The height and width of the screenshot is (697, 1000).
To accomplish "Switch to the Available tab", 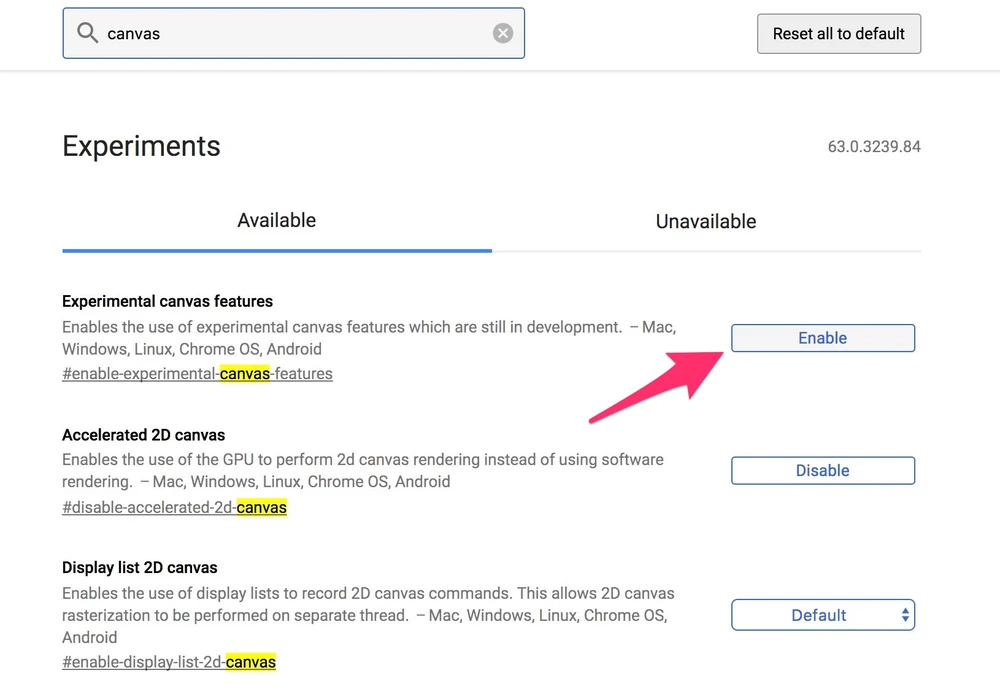I will [x=276, y=221].
